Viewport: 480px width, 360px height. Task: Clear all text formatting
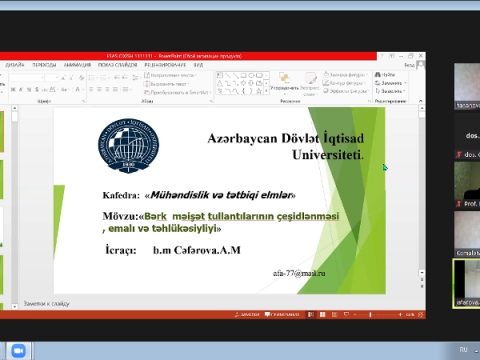point(82,78)
